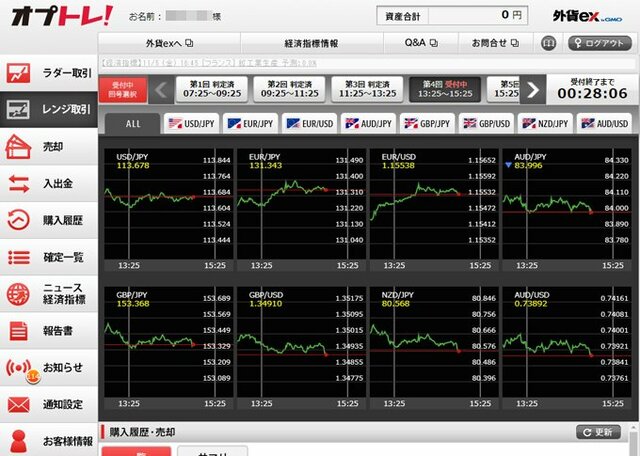Open the EUR/JPY chart panel

[x=302, y=210]
